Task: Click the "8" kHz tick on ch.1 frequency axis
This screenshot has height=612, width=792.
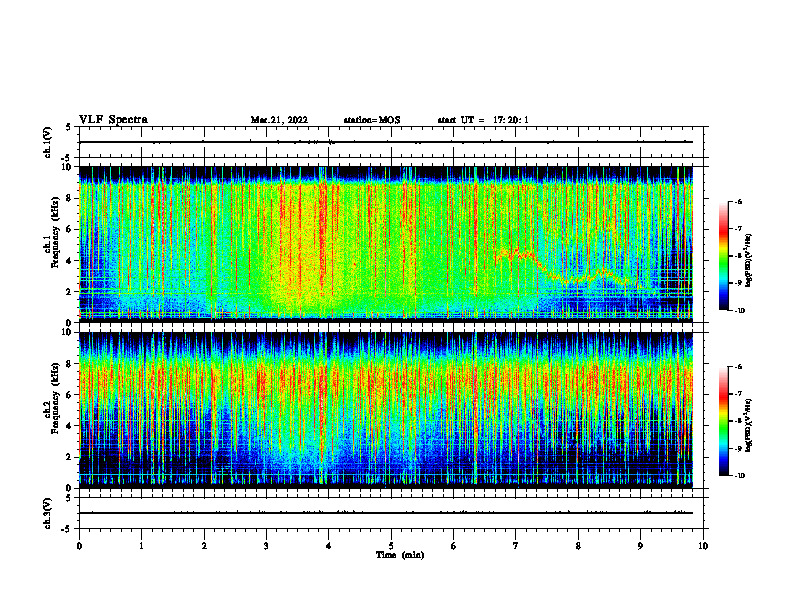Action: tap(69, 198)
